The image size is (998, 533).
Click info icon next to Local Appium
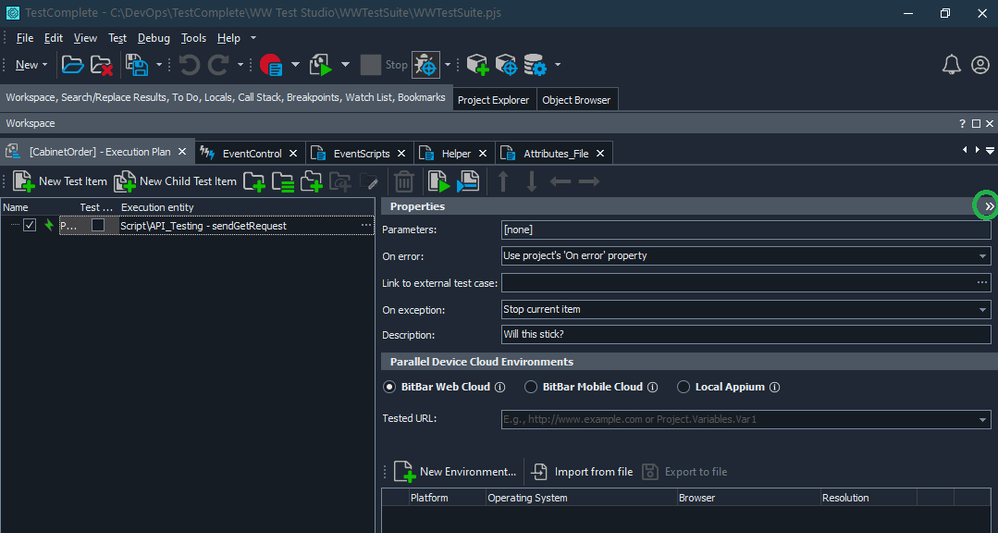[775, 387]
